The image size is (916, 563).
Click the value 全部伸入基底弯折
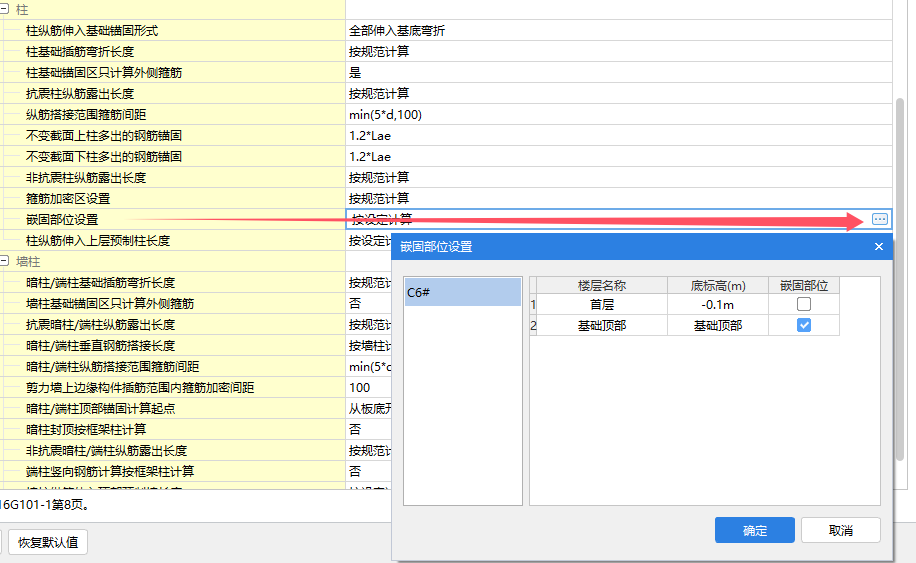pos(397,30)
